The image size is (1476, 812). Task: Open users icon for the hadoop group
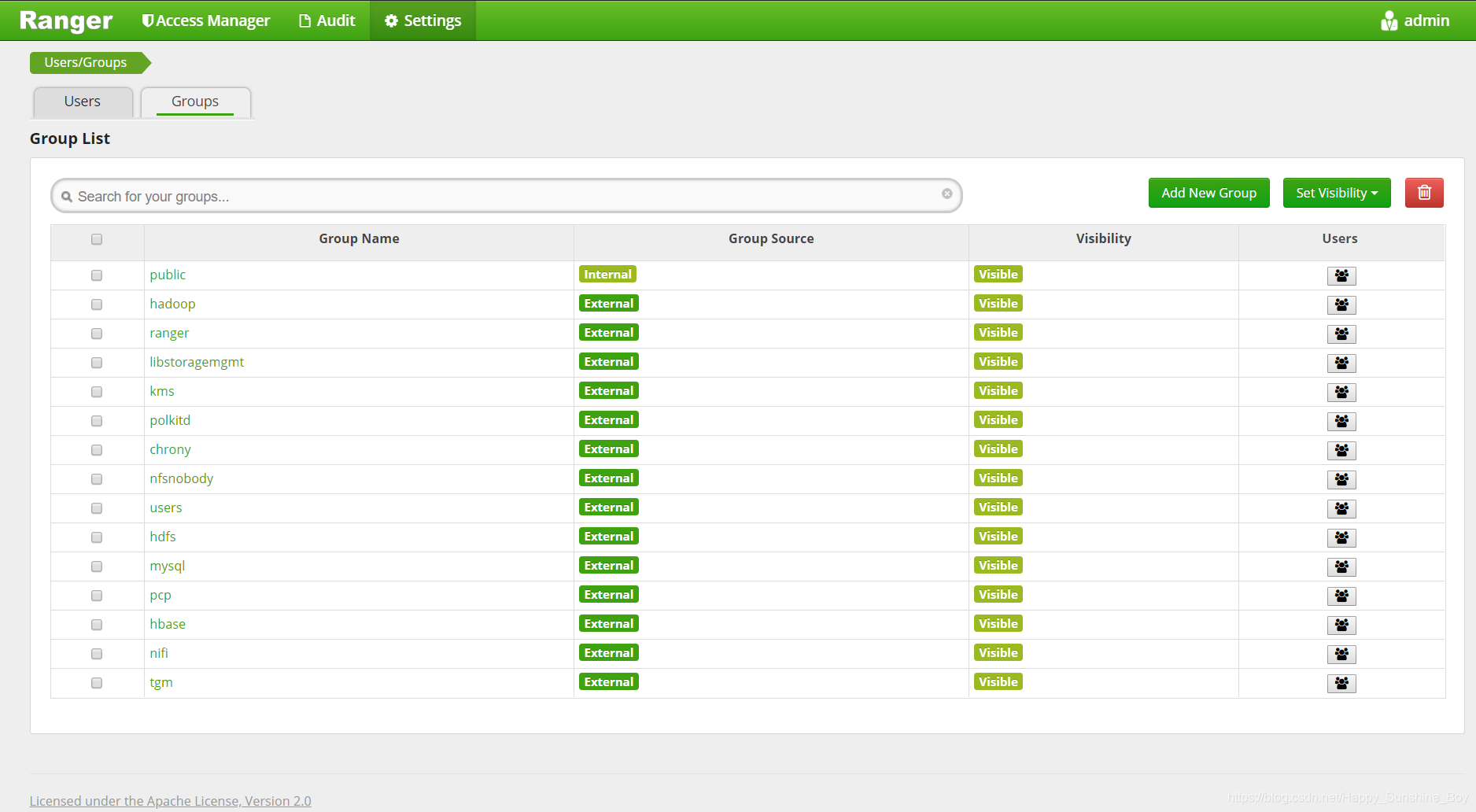click(x=1341, y=304)
